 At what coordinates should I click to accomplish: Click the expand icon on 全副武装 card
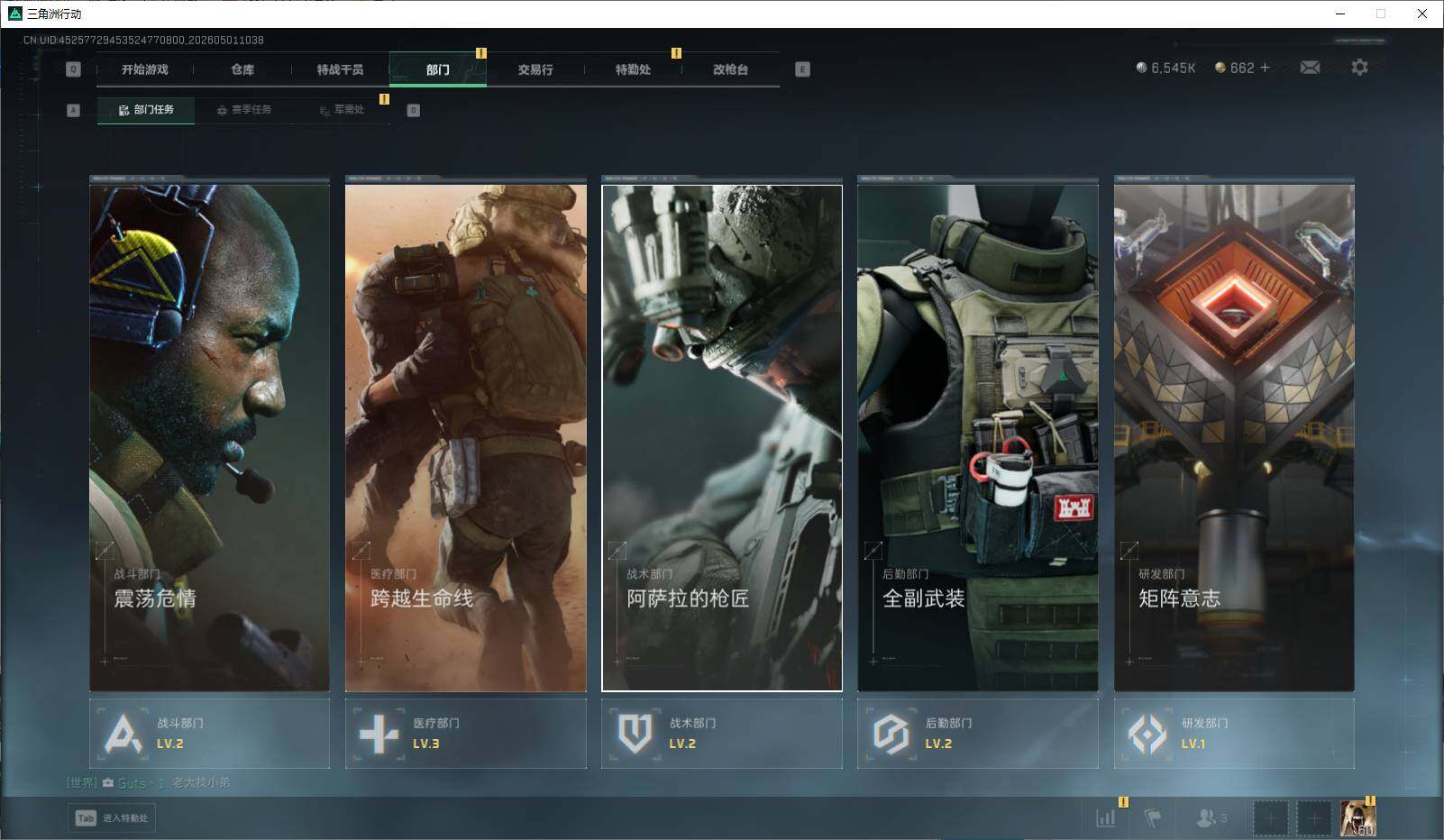873,550
